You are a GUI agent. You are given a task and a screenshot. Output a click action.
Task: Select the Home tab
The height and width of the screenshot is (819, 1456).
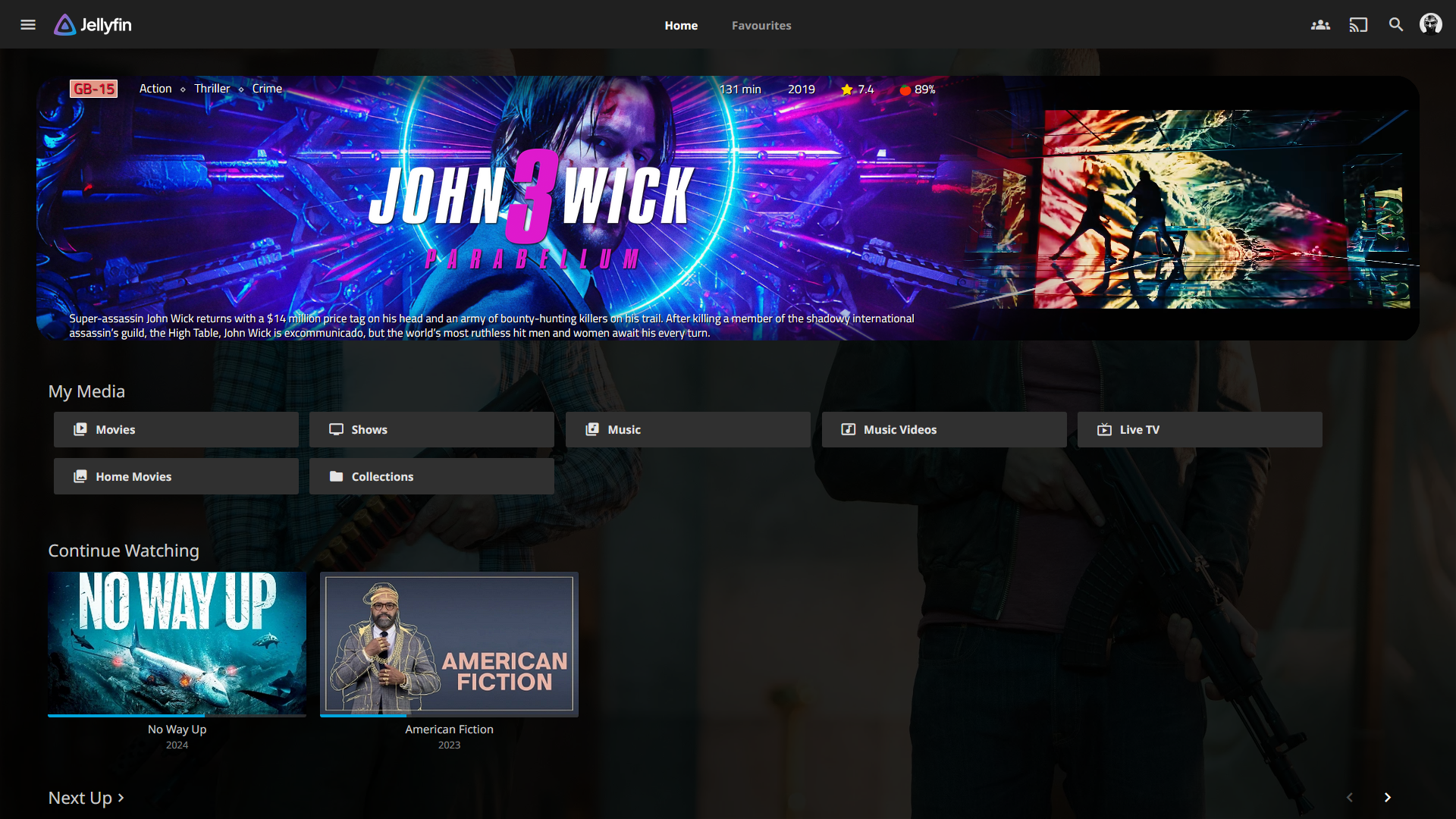pos(681,26)
